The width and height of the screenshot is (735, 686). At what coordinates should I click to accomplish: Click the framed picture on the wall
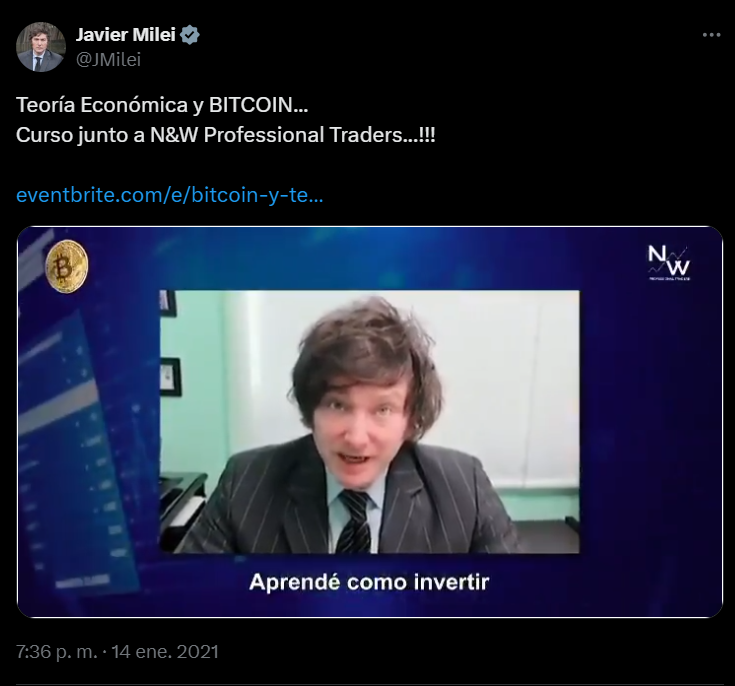[x=170, y=377]
